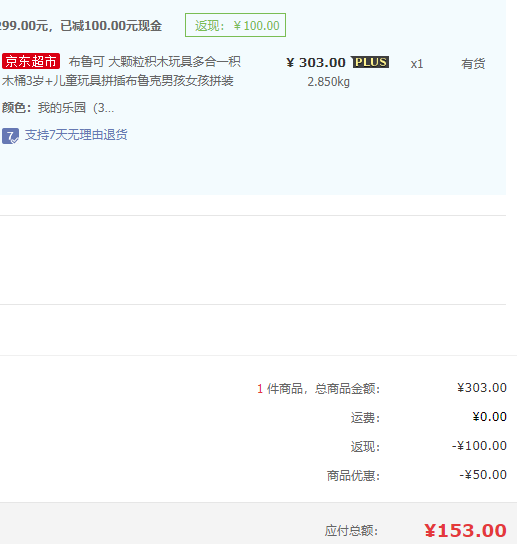Select the 颜色: 我的乐园 option text

tap(58, 108)
